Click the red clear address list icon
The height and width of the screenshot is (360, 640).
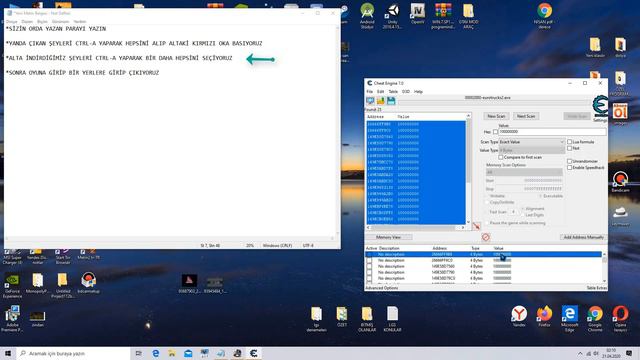[485, 237]
